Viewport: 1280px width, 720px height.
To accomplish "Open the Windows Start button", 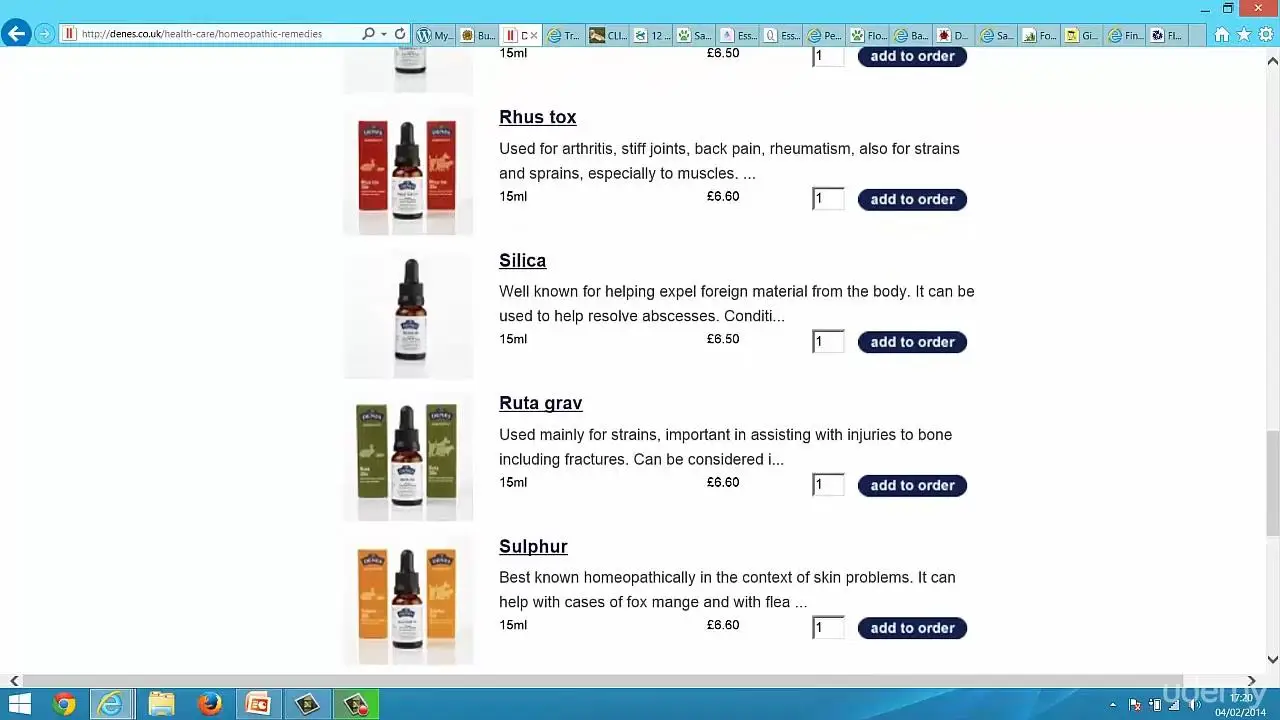I will coord(19,704).
